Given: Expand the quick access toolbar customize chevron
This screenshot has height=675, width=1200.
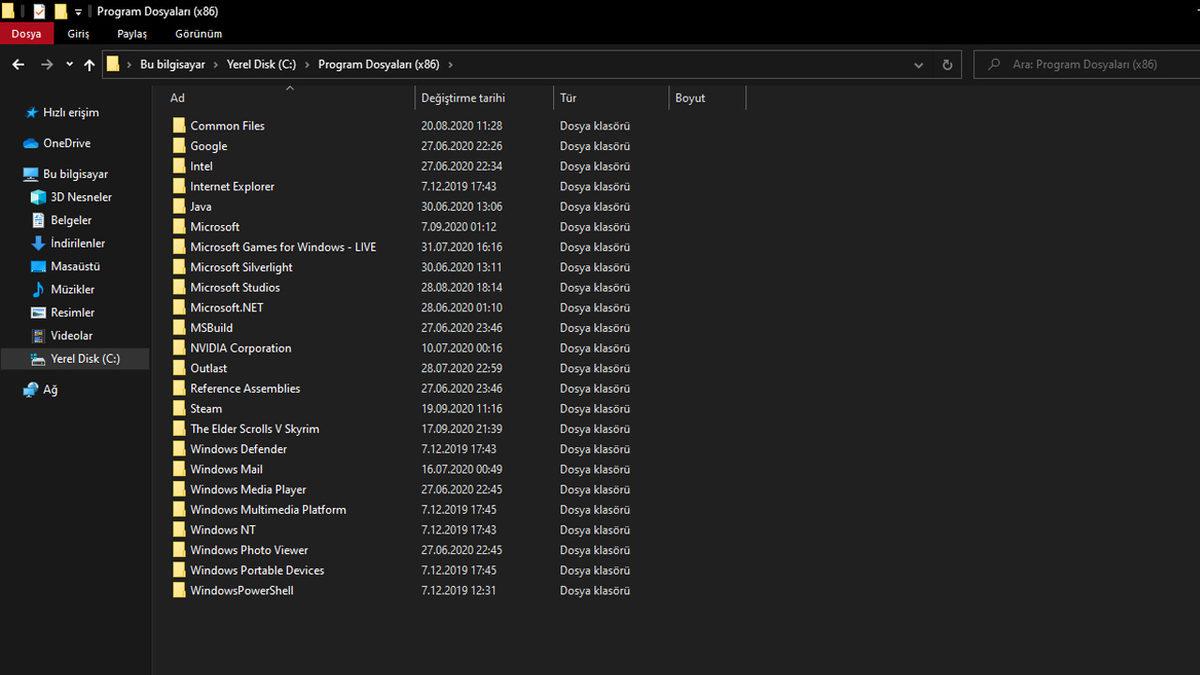Looking at the screenshot, I should click(77, 13).
